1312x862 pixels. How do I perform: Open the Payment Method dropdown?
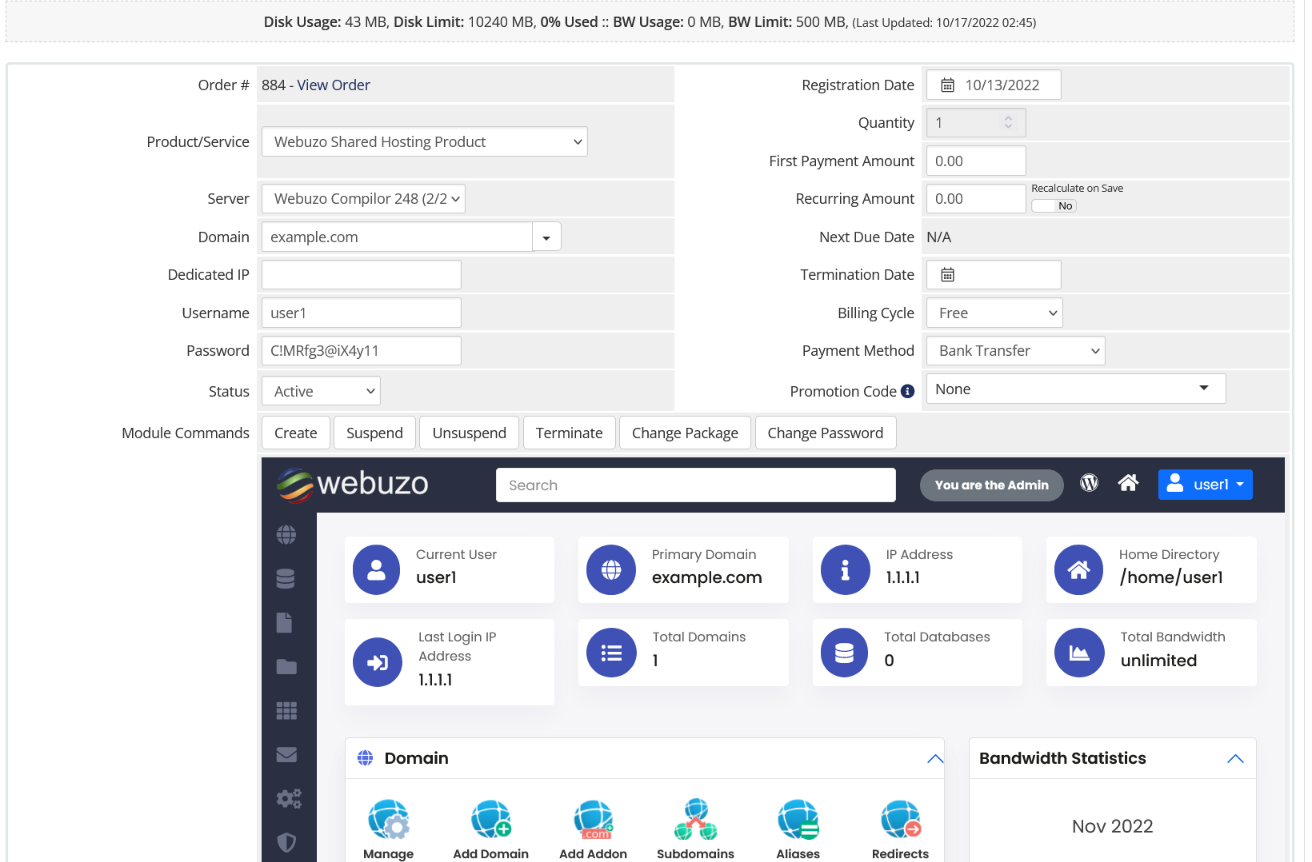(x=1014, y=351)
